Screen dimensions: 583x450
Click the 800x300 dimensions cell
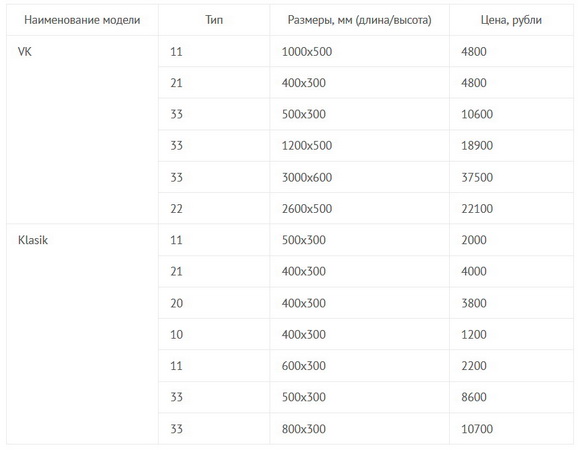click(360, 428)
